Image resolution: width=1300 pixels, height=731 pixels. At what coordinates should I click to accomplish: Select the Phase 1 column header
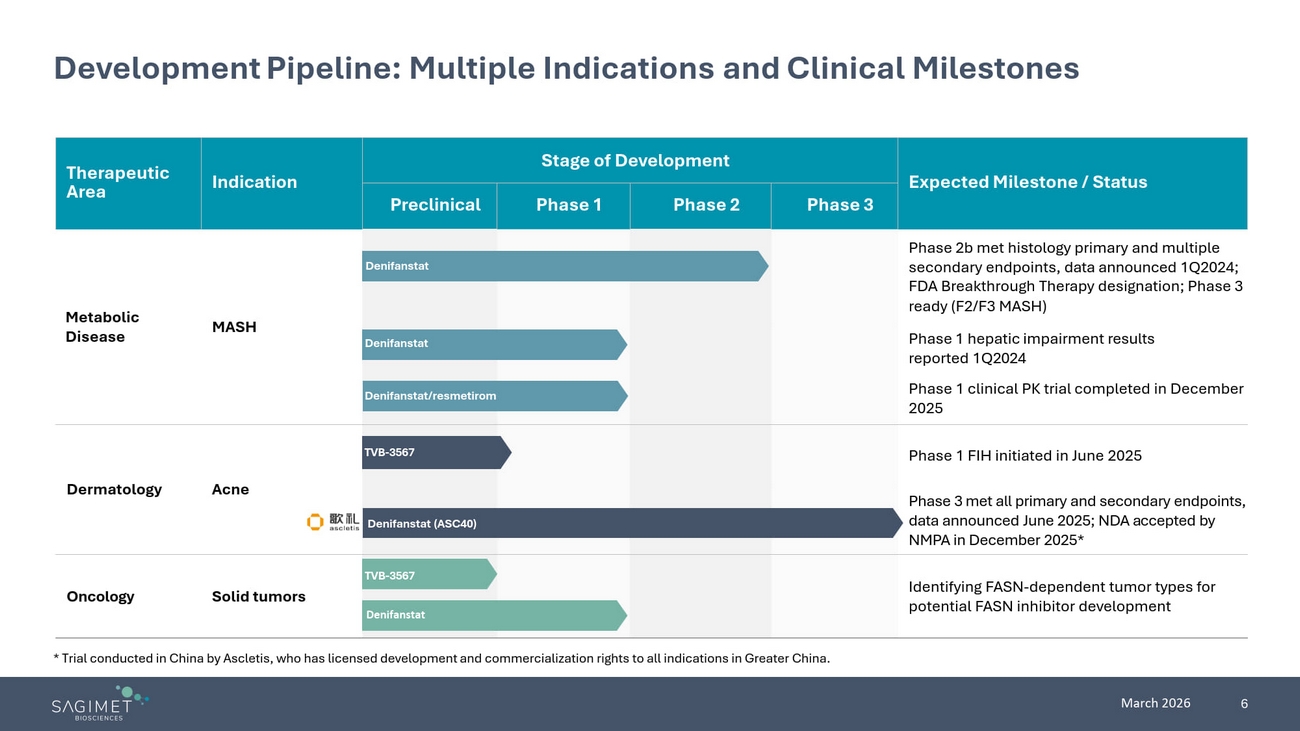[568, 205]
